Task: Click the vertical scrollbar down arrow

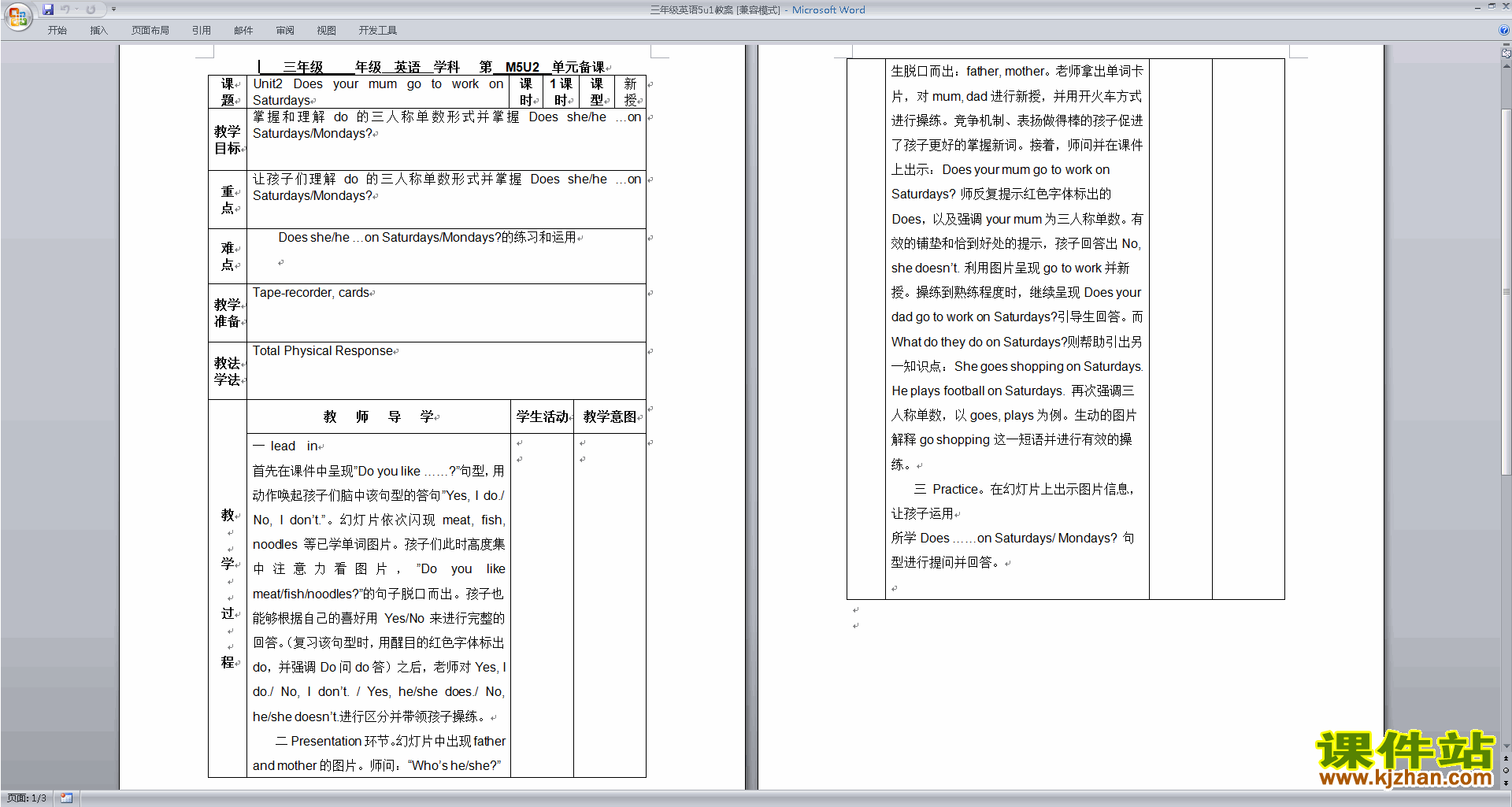Action: [1506, 746]
